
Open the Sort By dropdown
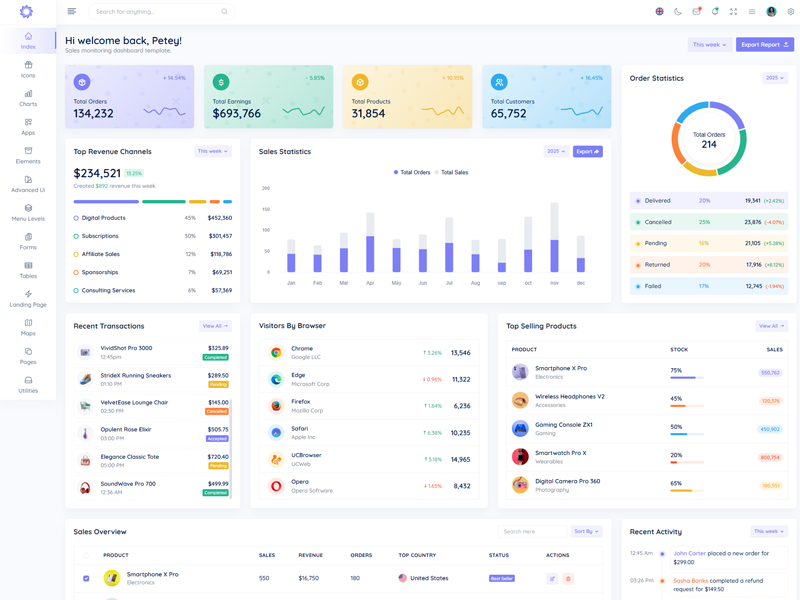[587, 532]
